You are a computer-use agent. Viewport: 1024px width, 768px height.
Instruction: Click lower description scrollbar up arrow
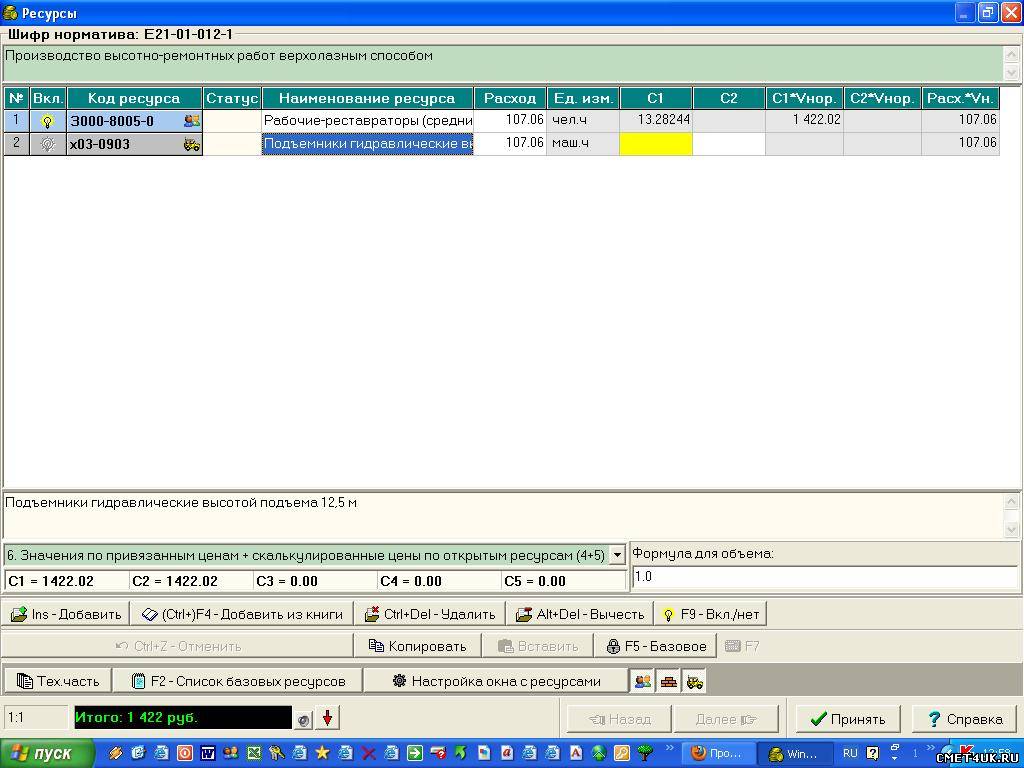click(x=1011, y=502)
